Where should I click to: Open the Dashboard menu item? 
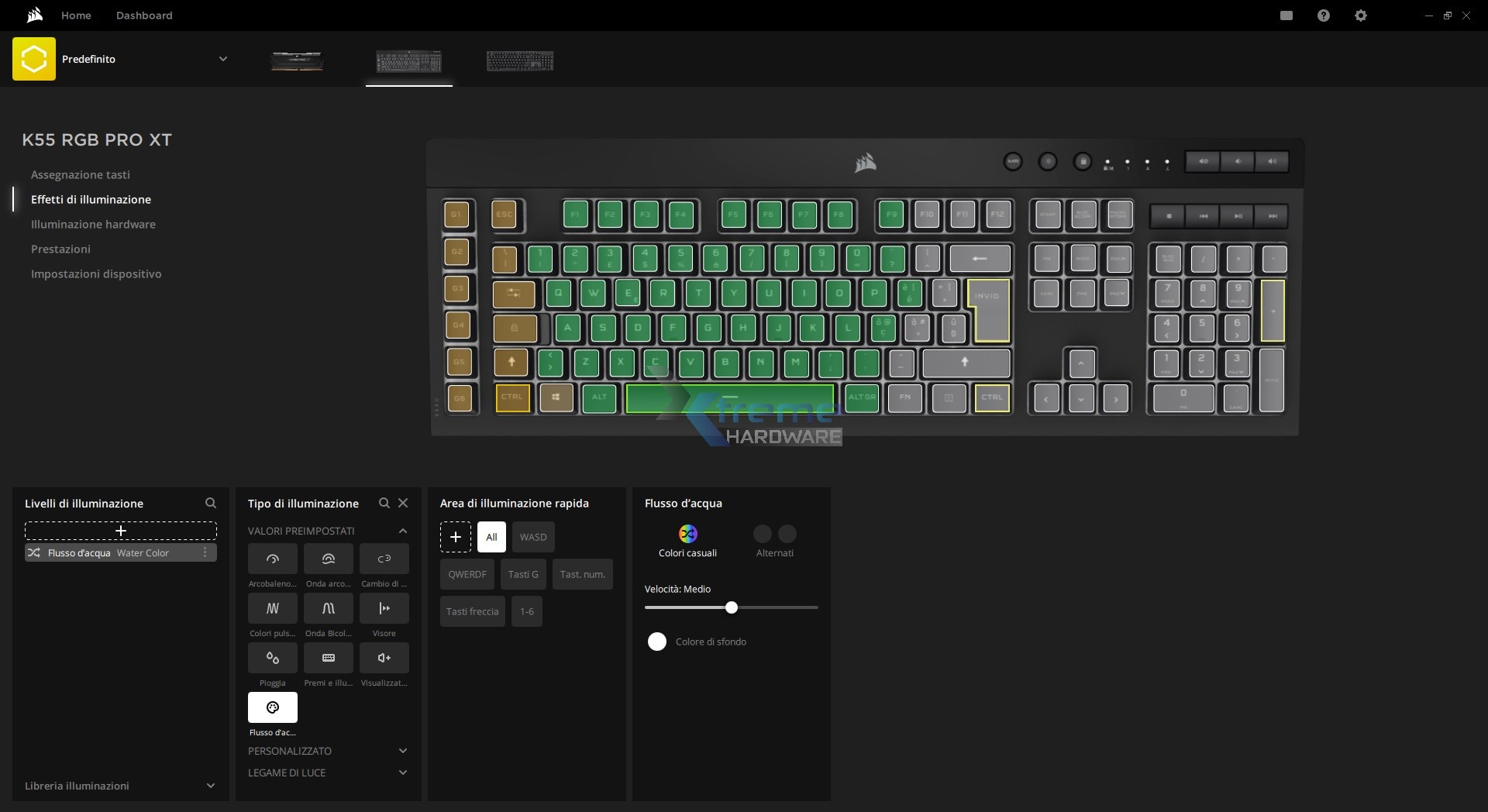pyautogui.click(x=143, y=15)
